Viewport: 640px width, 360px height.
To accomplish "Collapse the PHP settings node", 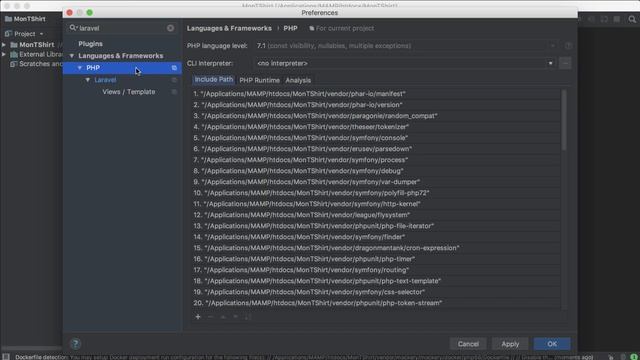I will click(x=80, y=68).
